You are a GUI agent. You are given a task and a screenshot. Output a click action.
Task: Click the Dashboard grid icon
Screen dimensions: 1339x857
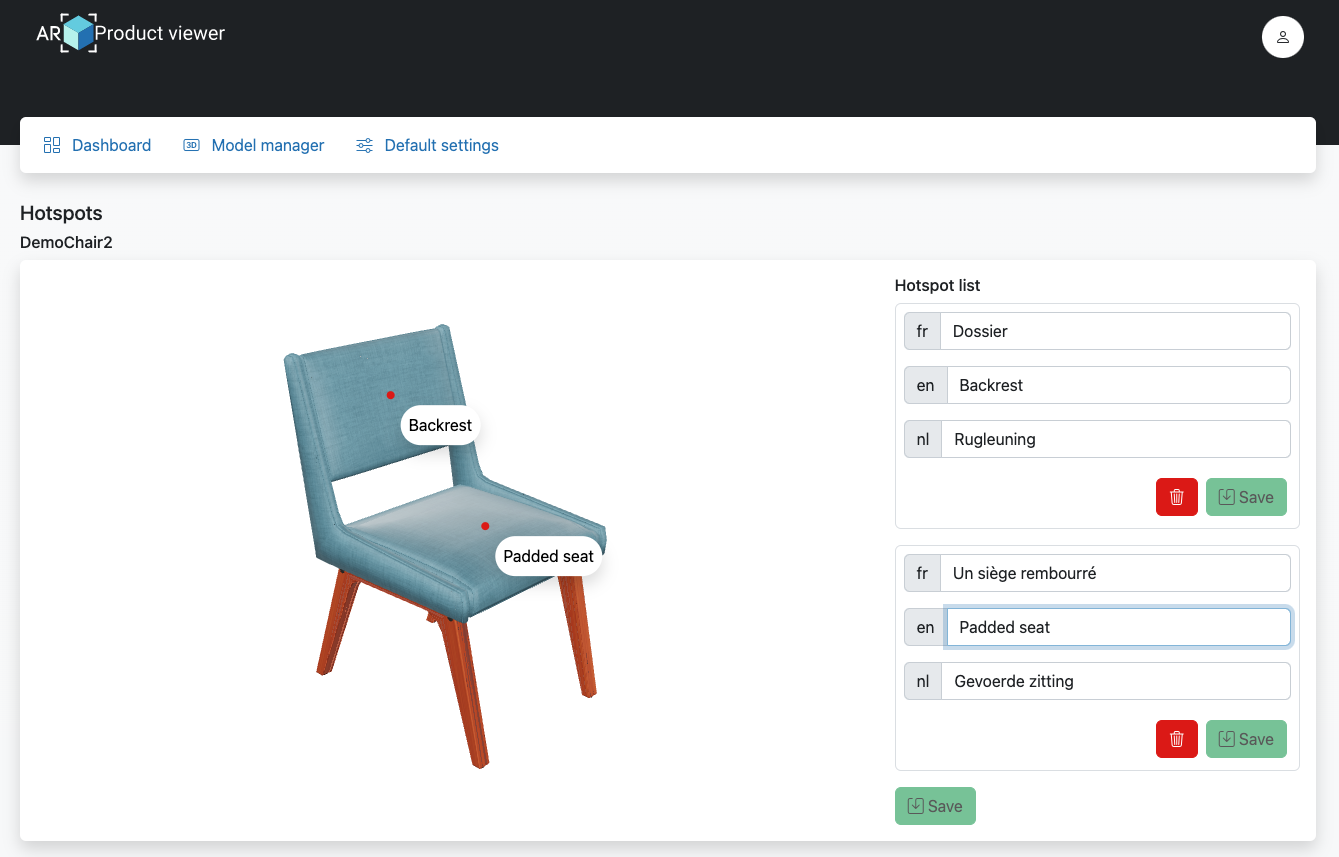[52, 145]
